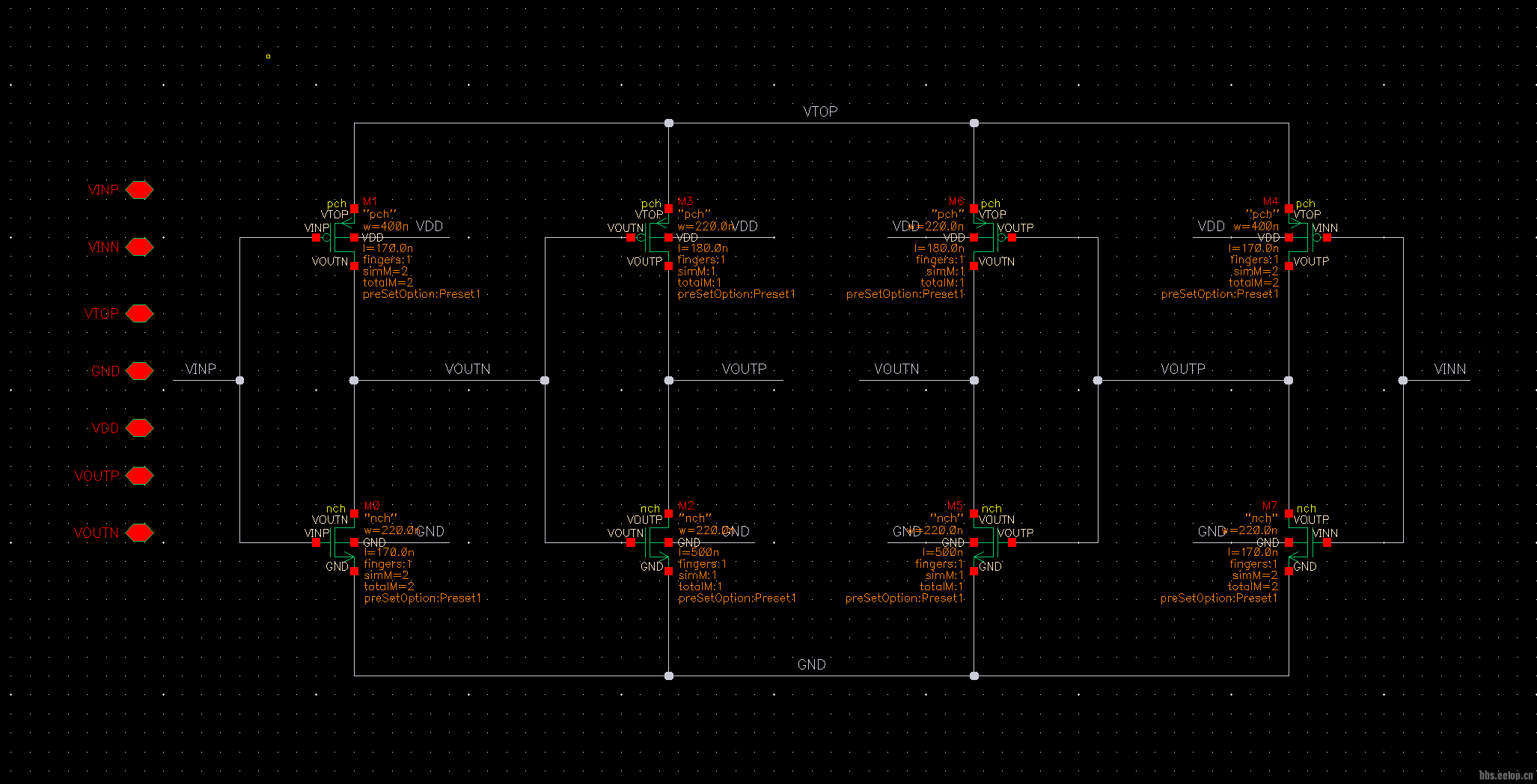Click the small yellow origin marker square
1537x784 pixels.
[x=268, y=56]
